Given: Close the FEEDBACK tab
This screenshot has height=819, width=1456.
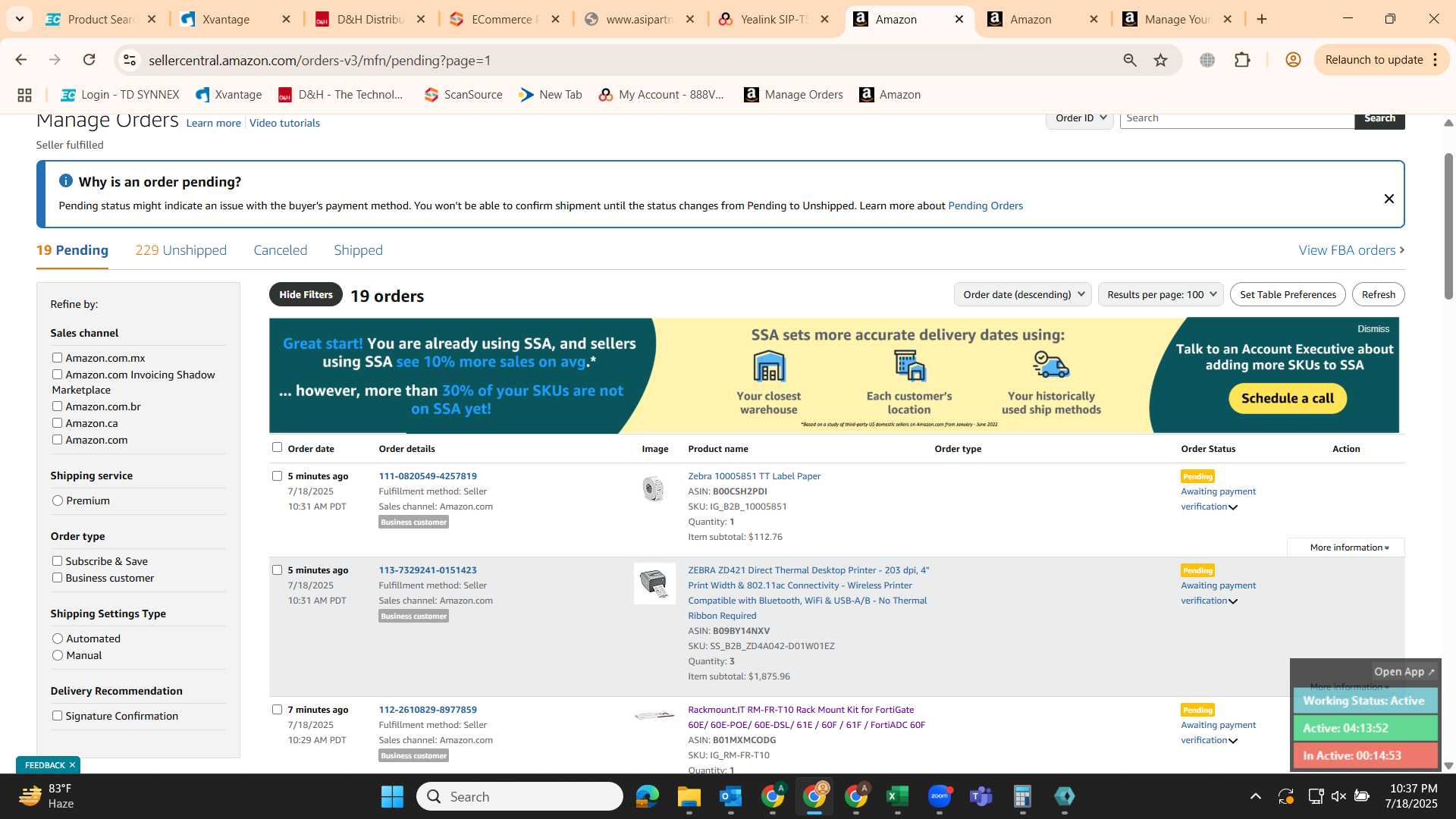Looking at the screenshot, I should [x=72, y=765].
